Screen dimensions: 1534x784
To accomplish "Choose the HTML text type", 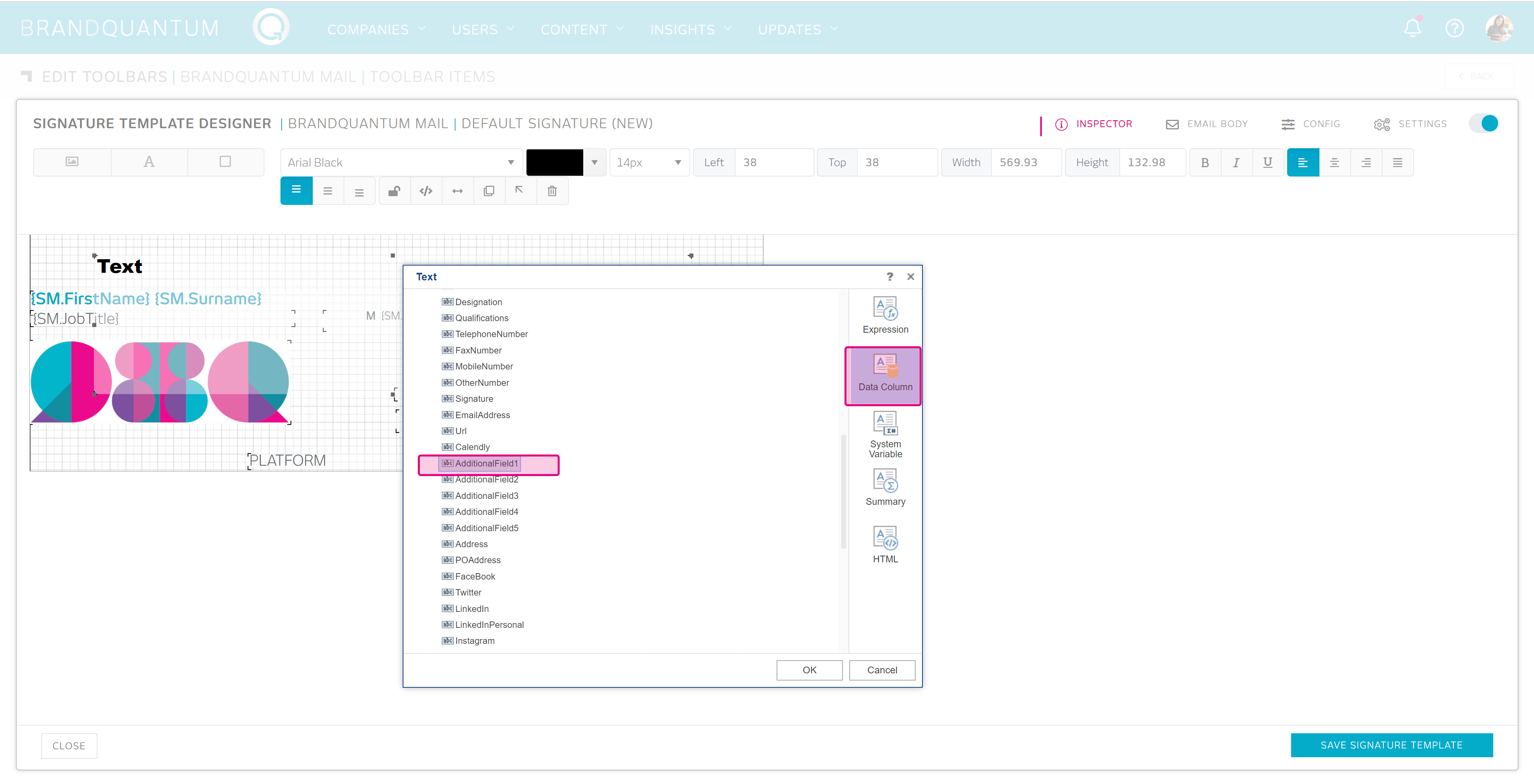I will click(x=885, y=545).
